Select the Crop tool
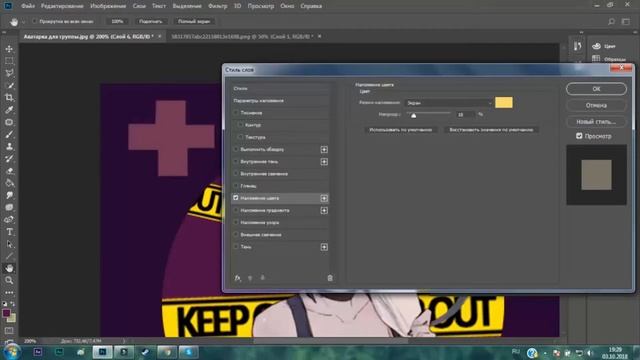This screenshot has height=360, width=640. tap(9, 98)
